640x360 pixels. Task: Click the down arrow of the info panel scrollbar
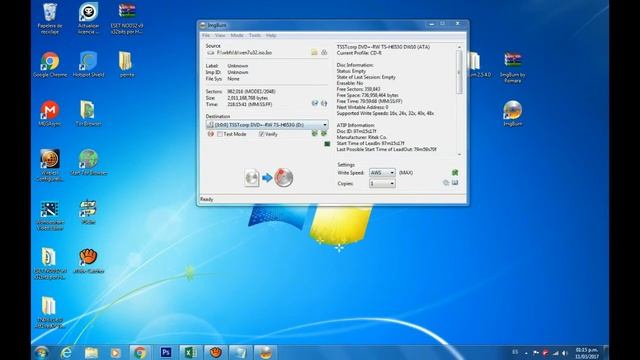pos(459,154)
